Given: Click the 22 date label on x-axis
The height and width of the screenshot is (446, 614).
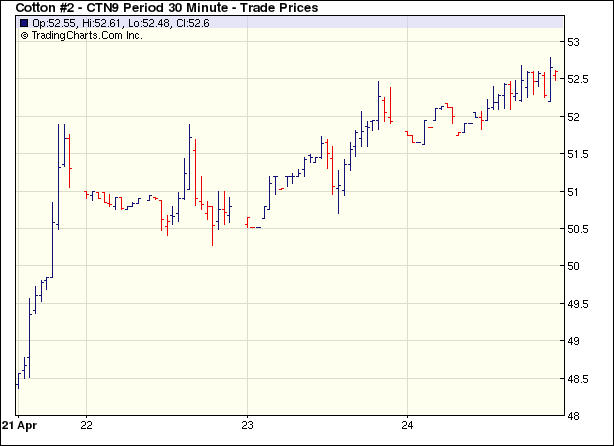Looking at the screenshot, I should 87,425.
